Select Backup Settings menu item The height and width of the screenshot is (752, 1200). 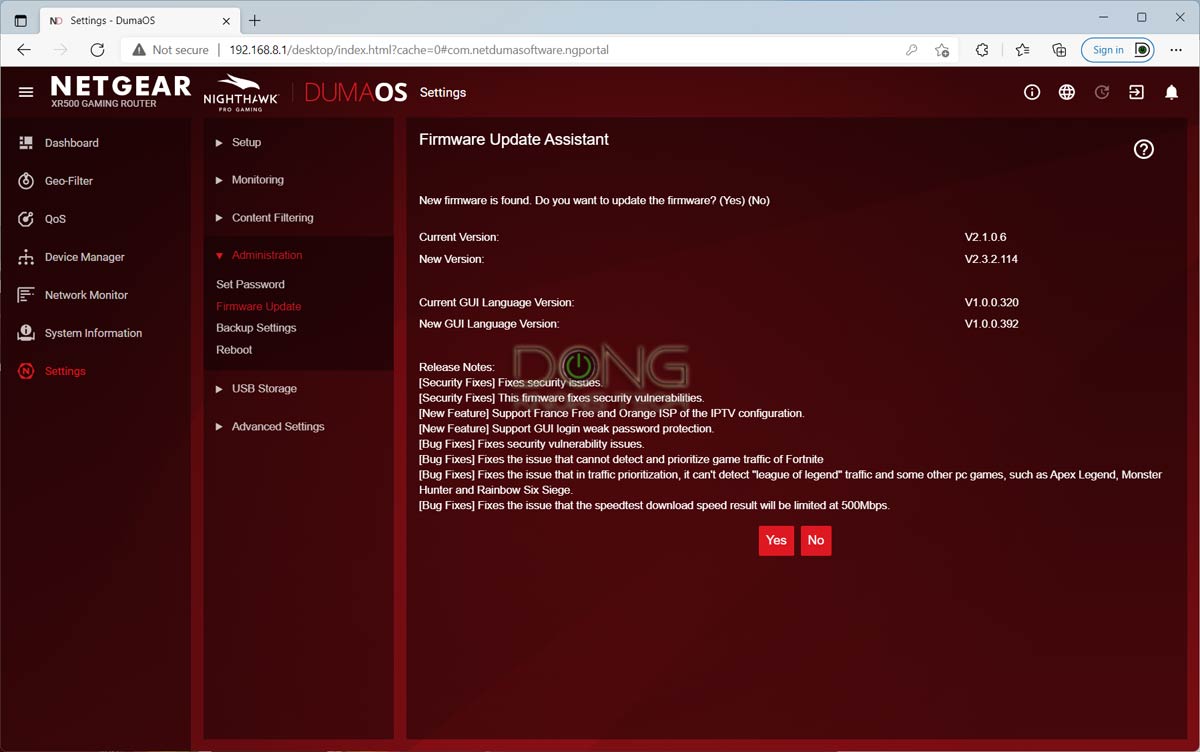[256, 328]
